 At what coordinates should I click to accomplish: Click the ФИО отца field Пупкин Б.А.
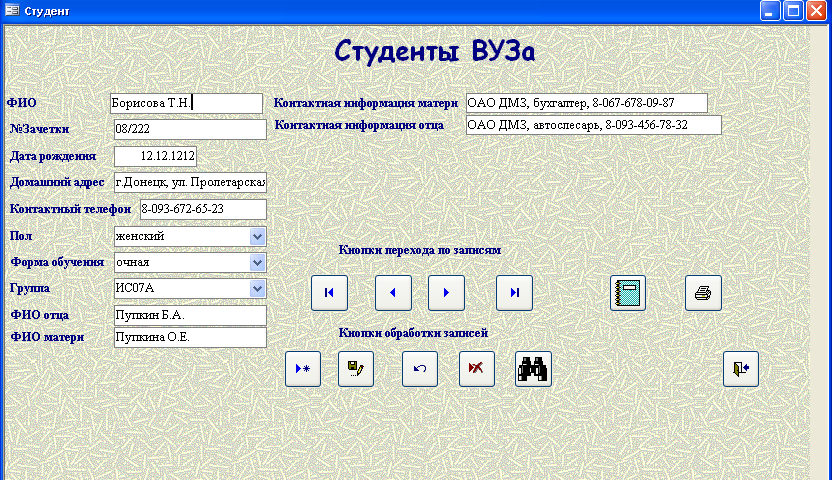(x=190, y=316)
